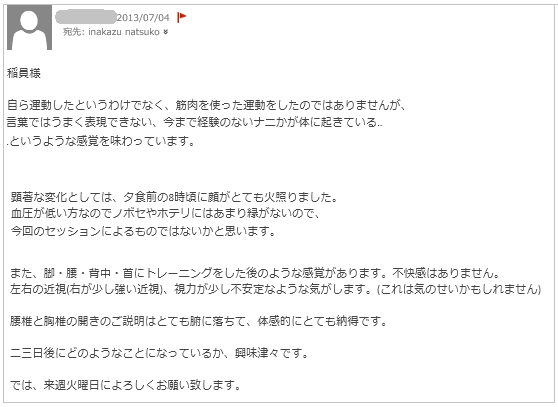Click the date 2013/07/04
558x407 pixels.
pyautogui.click(x=143, y=17)
